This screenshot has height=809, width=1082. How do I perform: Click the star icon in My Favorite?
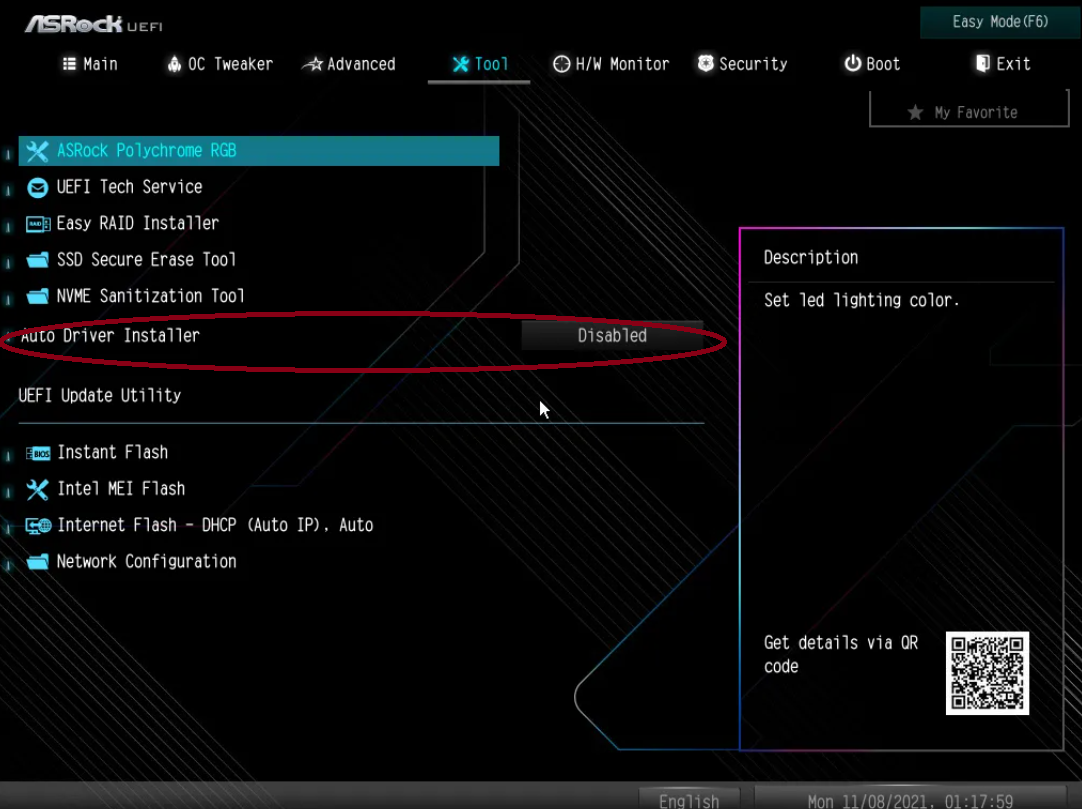pyautogui.click(x=915, y=113)
